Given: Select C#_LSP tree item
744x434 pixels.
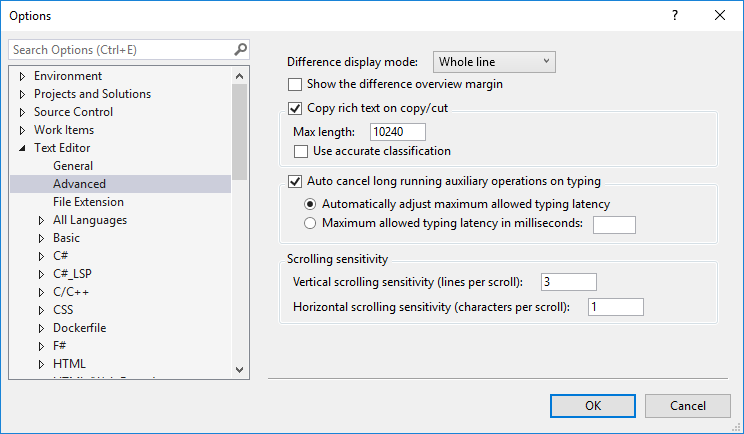Looking at the screenshot, I should (72, 274).
